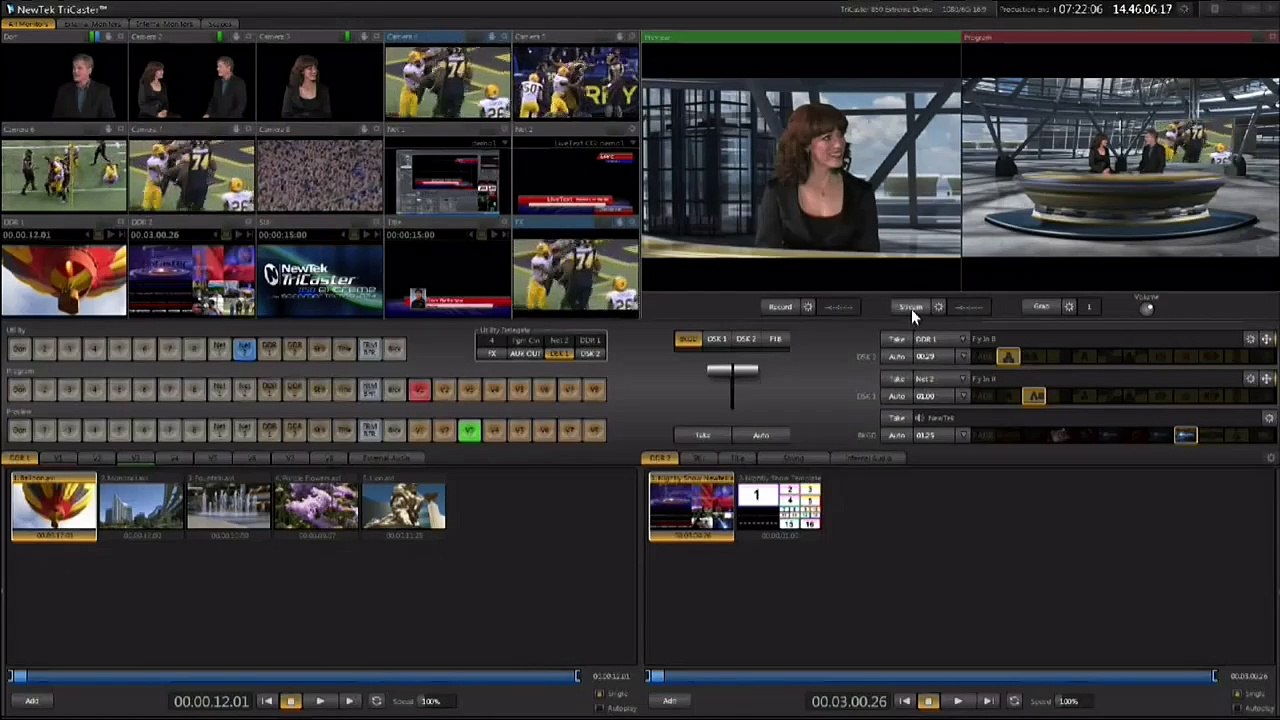The image size is (1280, 720).
Task: Select hot air balloon clip in DDR 1
Action: click(54, 508)
